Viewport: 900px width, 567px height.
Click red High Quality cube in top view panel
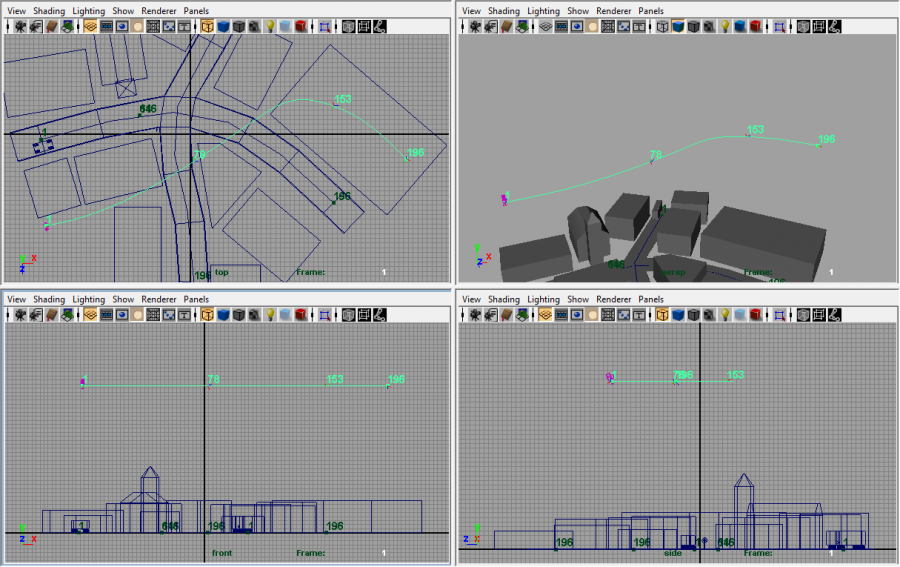point(301,26)
